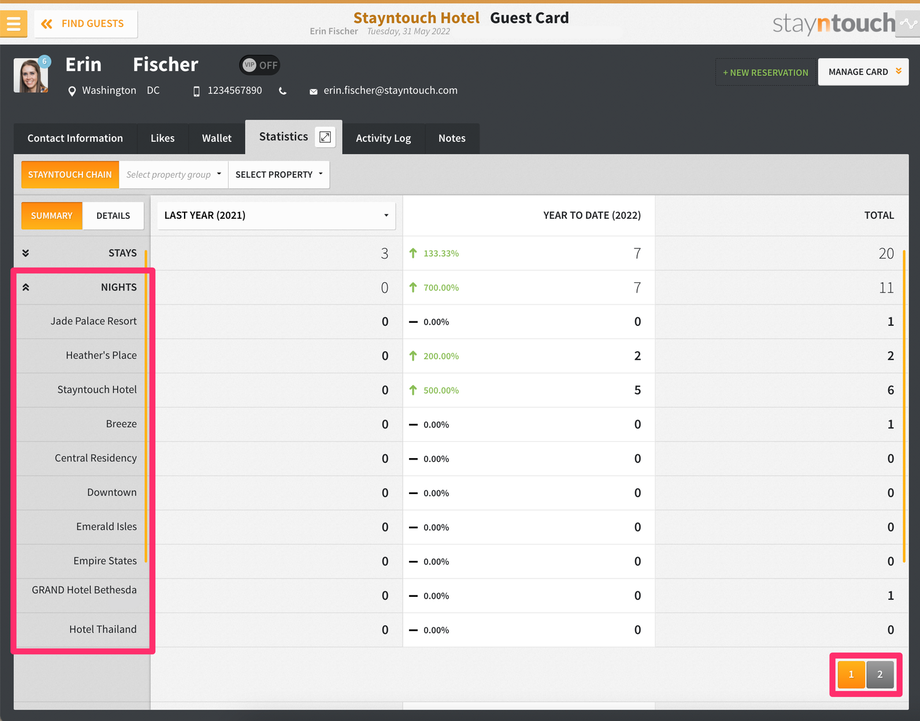
Task: Click the 700.00% change value in Nights row
Action: click(x=441, y=287)
